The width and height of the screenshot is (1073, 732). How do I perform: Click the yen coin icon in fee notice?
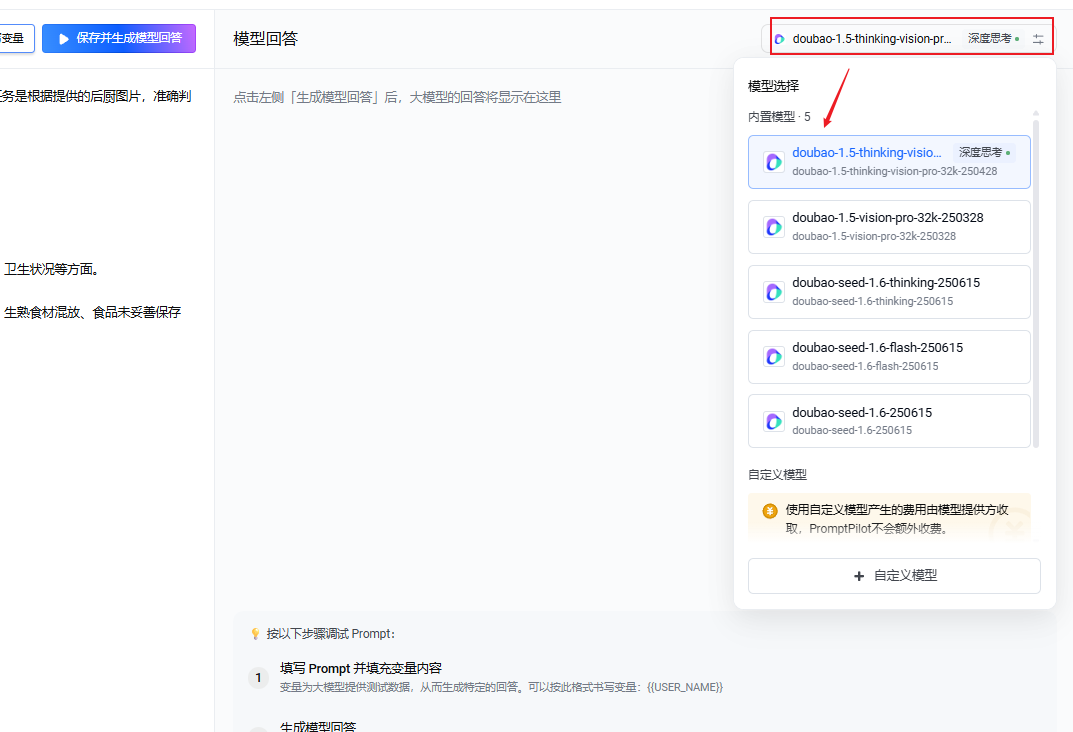coord(770,510)
